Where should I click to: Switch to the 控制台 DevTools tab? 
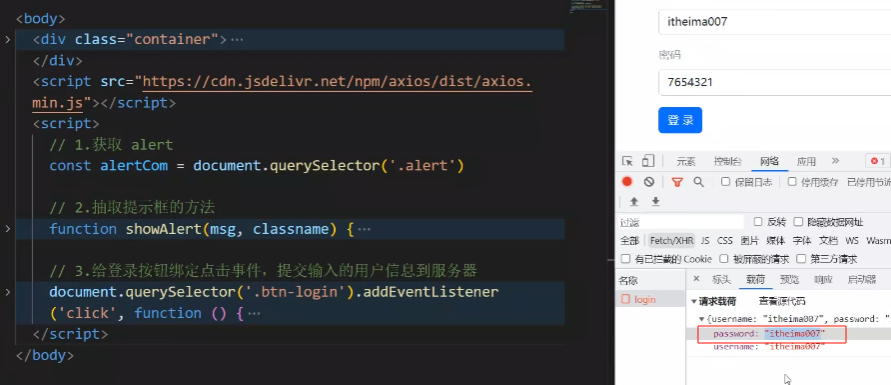727,161
